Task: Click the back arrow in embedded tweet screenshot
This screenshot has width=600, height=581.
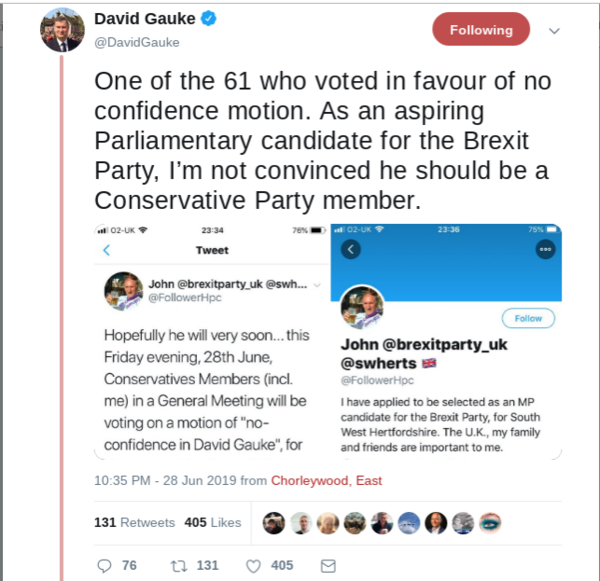Action: pyautogui.click(x=107, y=250)
